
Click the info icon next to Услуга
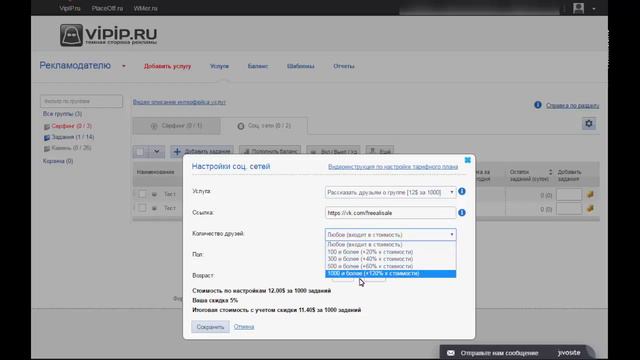coord(462,191)
